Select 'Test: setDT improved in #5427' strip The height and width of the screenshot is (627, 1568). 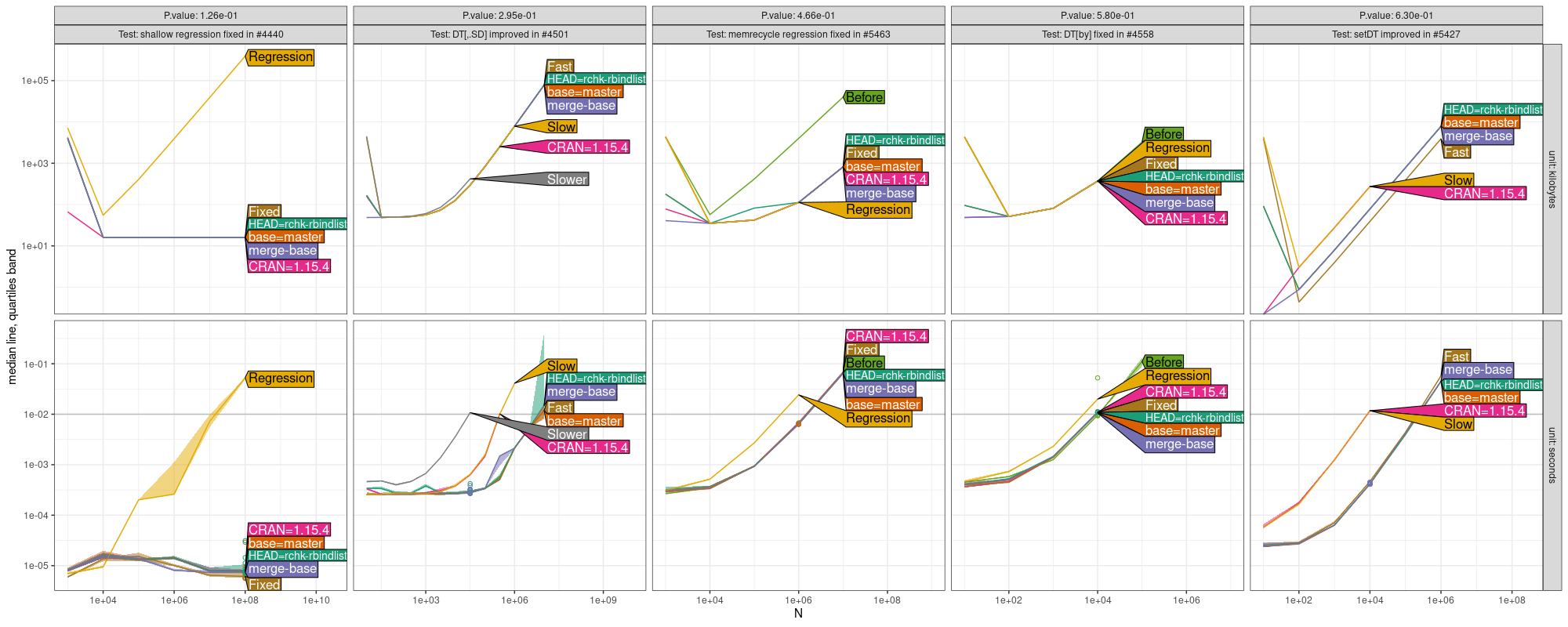(1396, 34)
